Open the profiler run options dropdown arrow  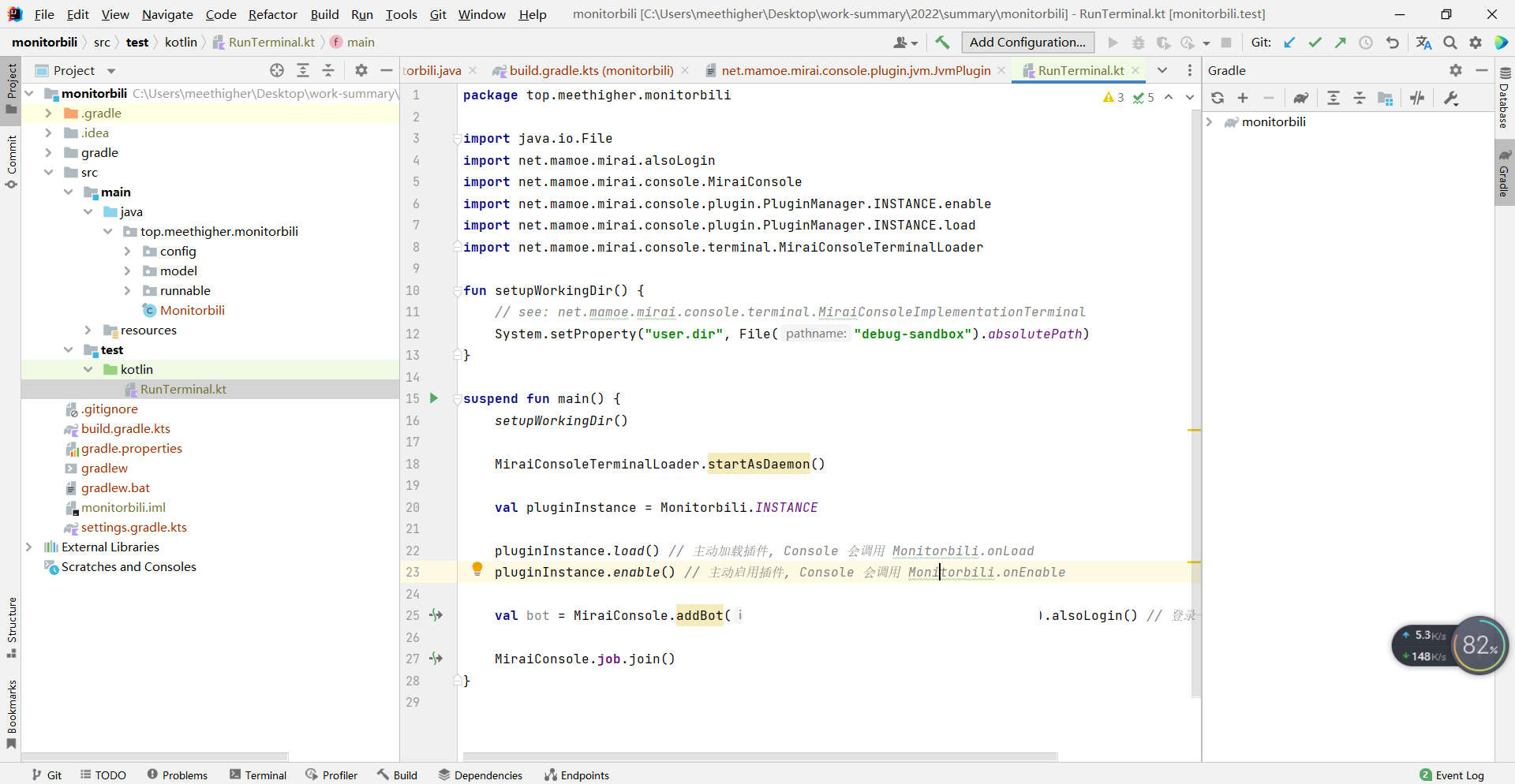(x=1206, y=43)
